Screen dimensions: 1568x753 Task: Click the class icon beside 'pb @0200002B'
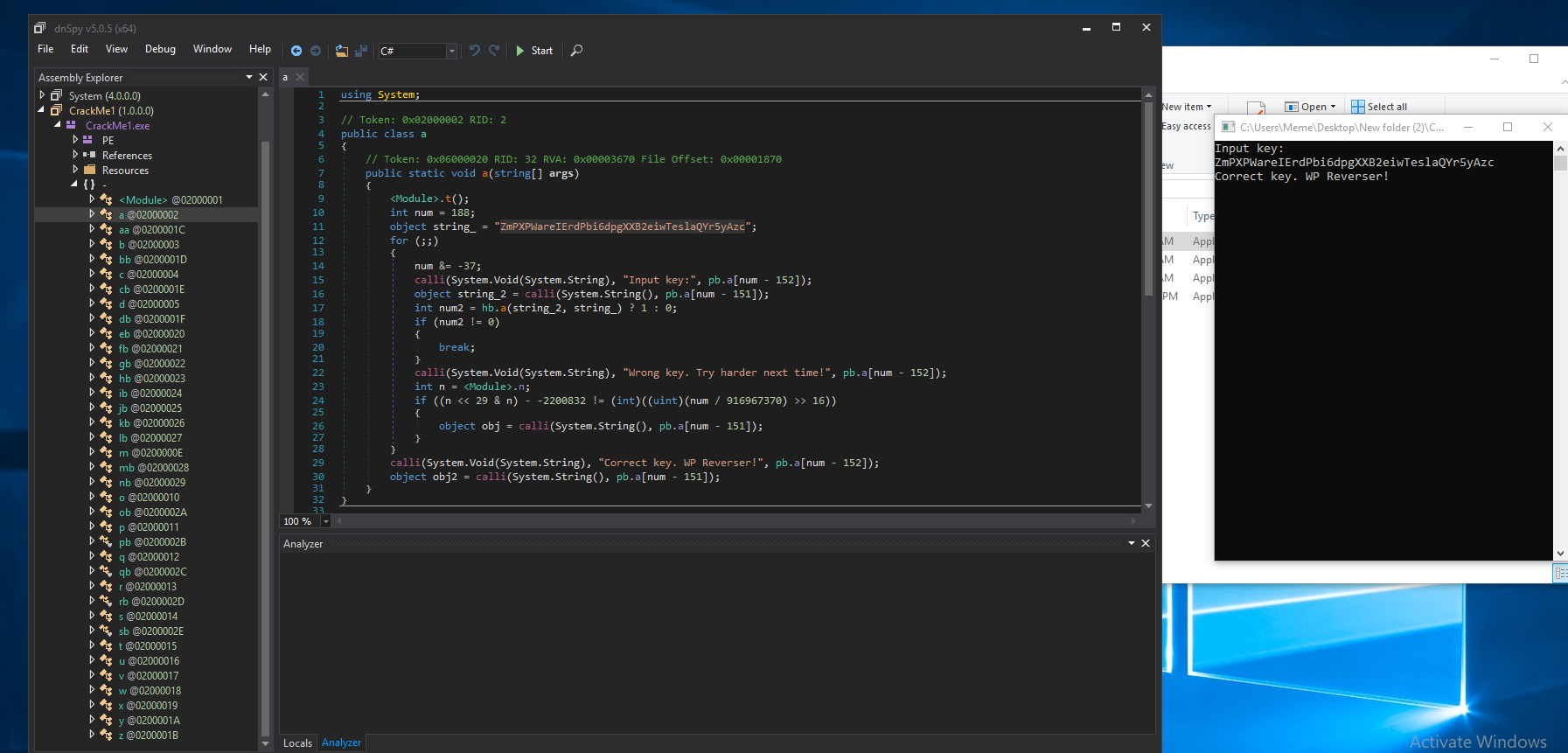[106, 541]
